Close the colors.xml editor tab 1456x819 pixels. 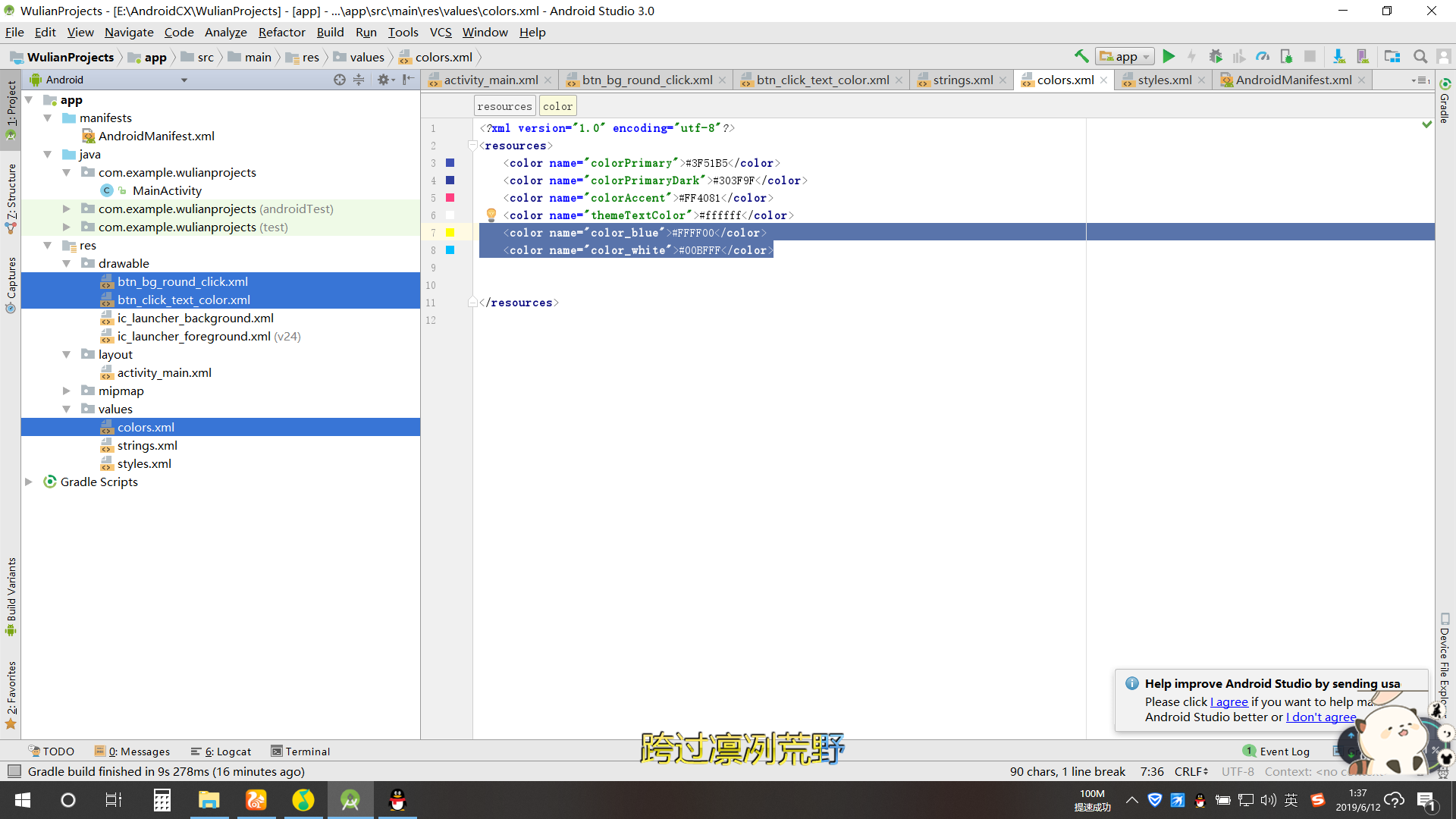1104,80
